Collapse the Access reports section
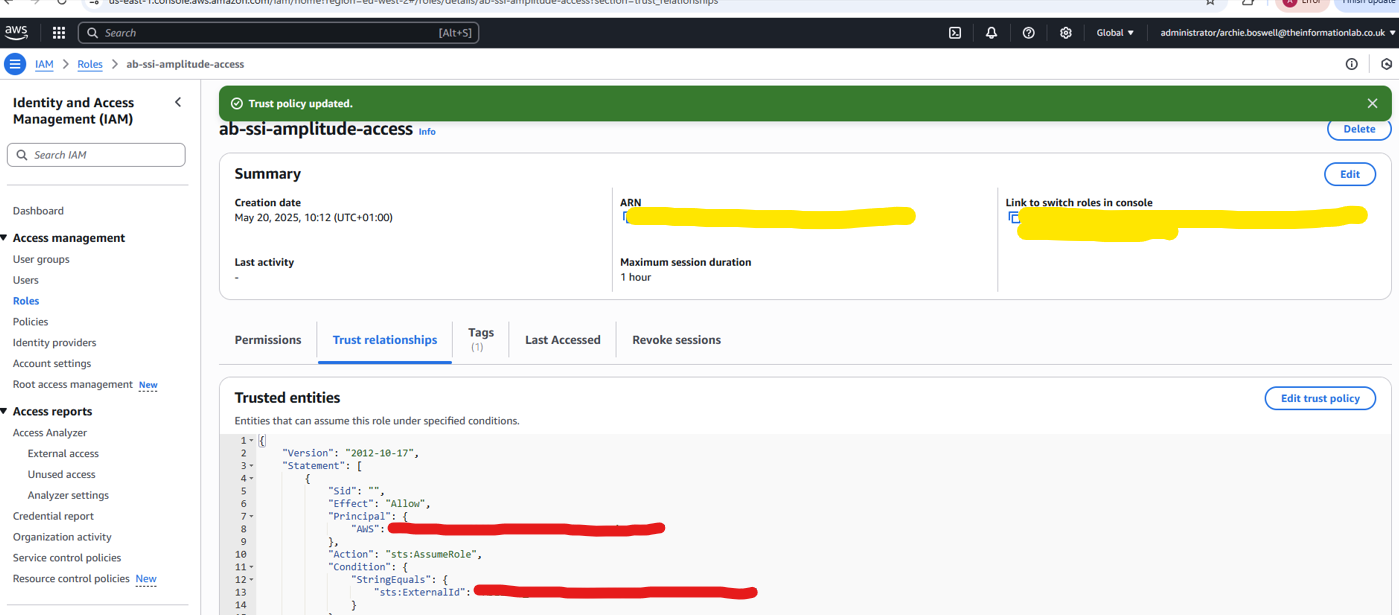This screenshot has height=615, width=1399. coord(5,411)
